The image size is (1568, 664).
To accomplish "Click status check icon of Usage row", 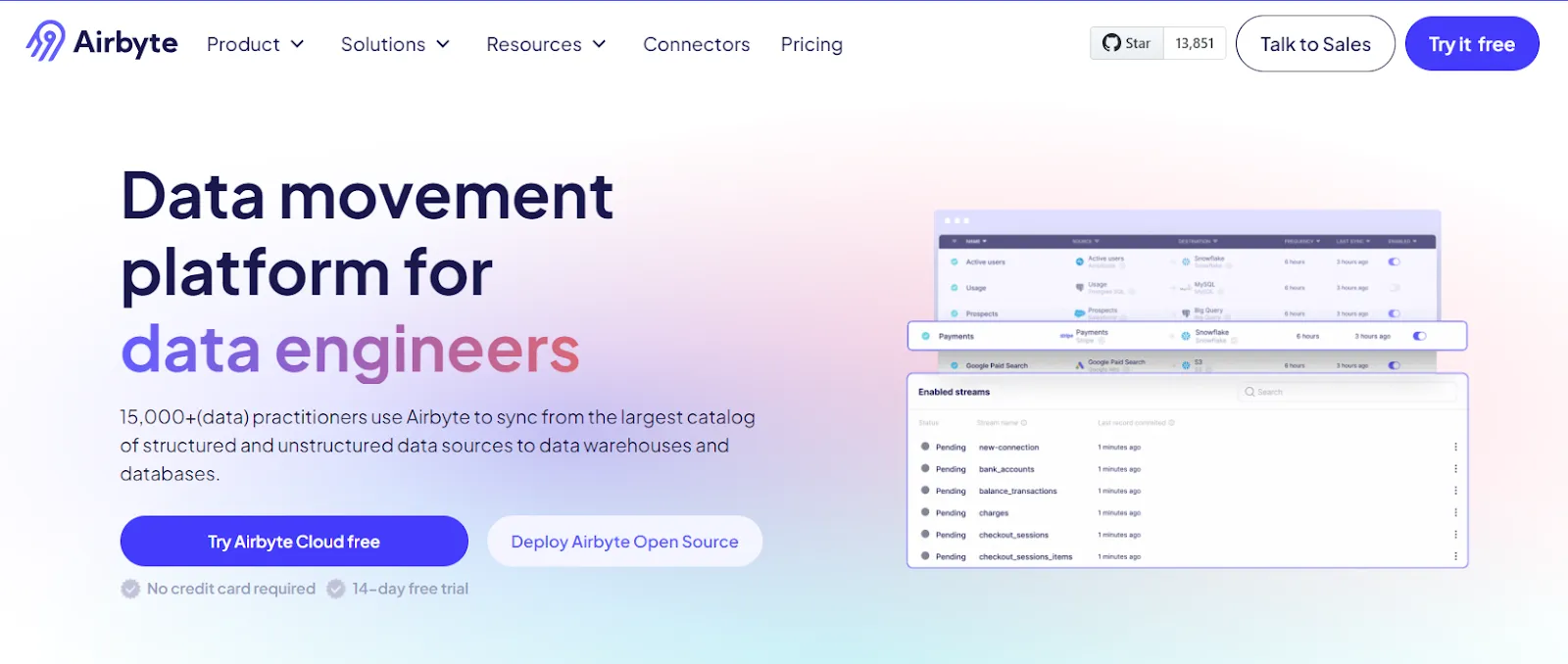I will click(955, 288).
